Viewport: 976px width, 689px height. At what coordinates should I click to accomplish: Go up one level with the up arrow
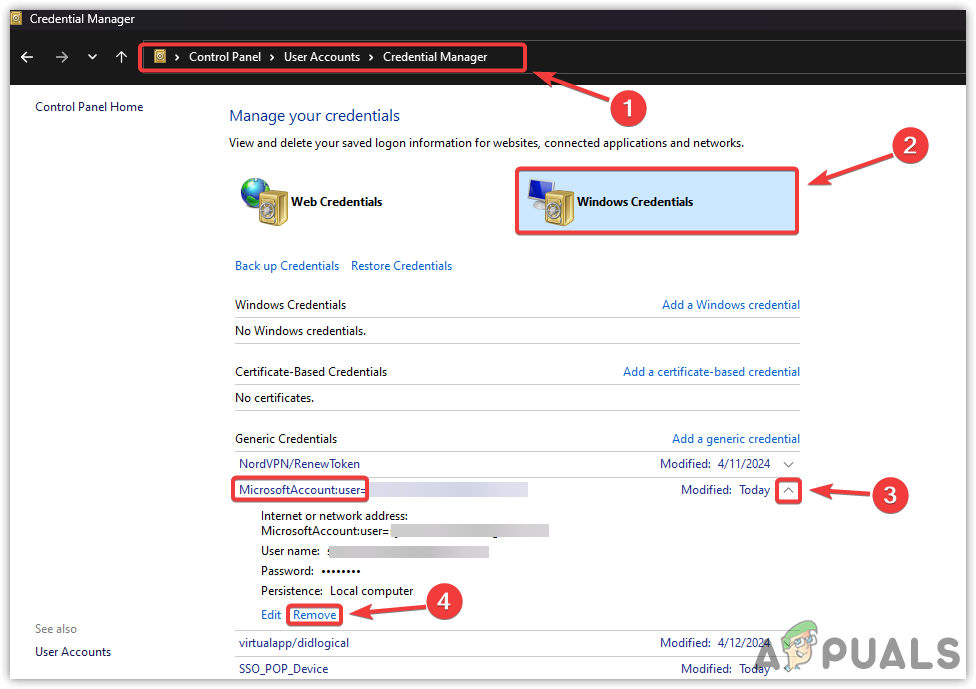(121, 57)
